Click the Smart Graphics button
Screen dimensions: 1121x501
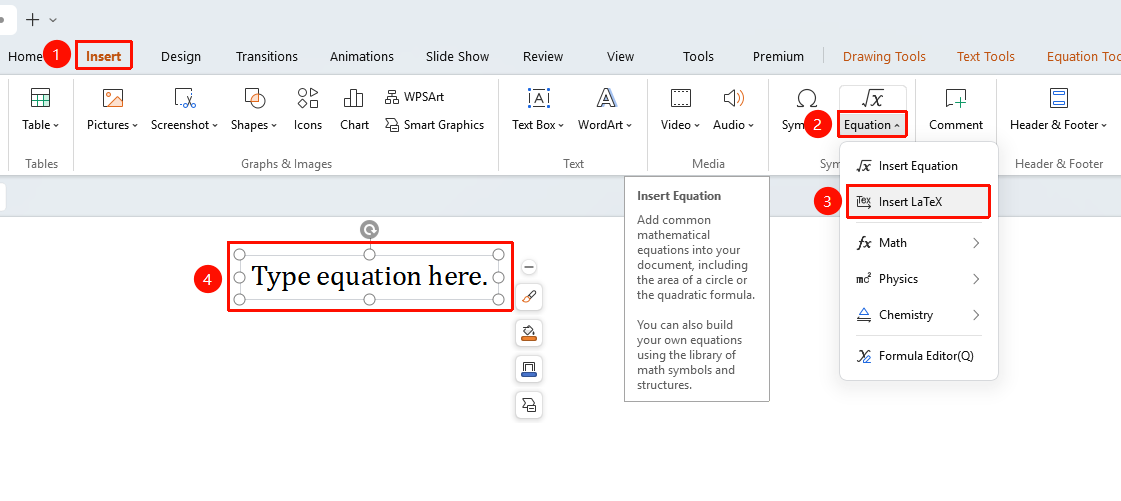435,125
